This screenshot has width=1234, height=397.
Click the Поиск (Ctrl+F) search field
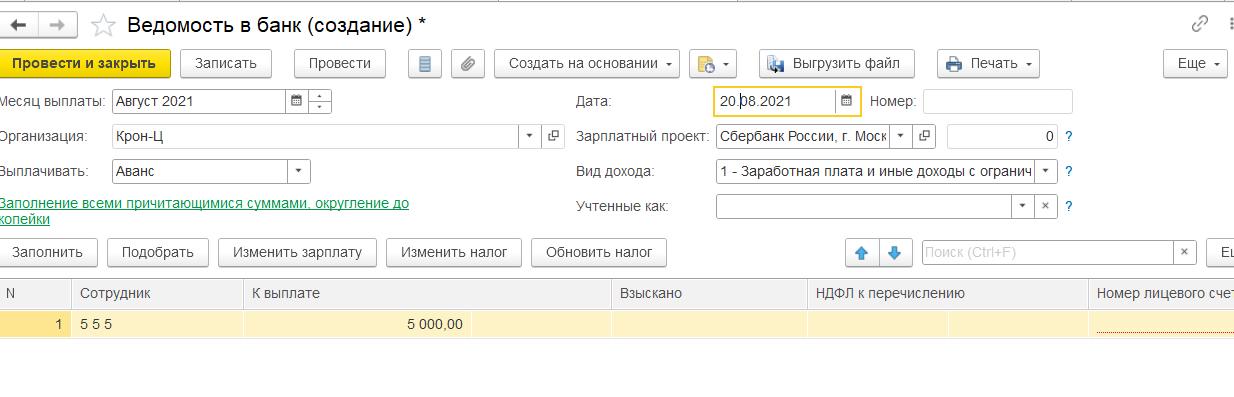click(1047, 253)
